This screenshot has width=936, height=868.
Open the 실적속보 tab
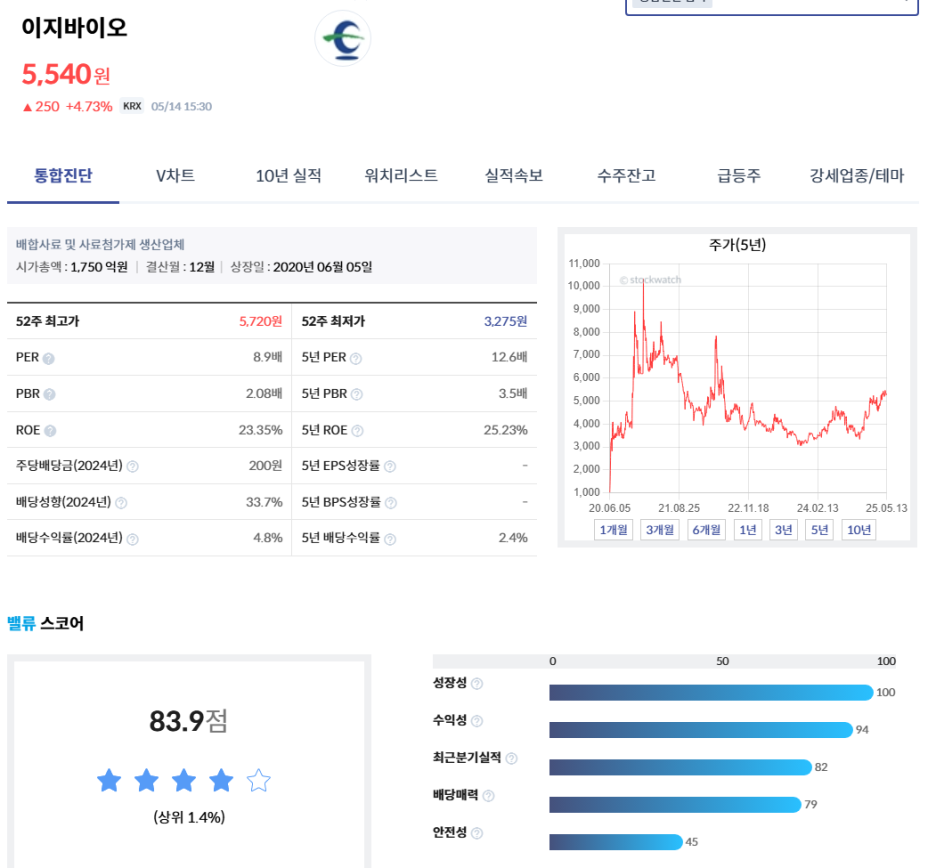coord(514,176)
